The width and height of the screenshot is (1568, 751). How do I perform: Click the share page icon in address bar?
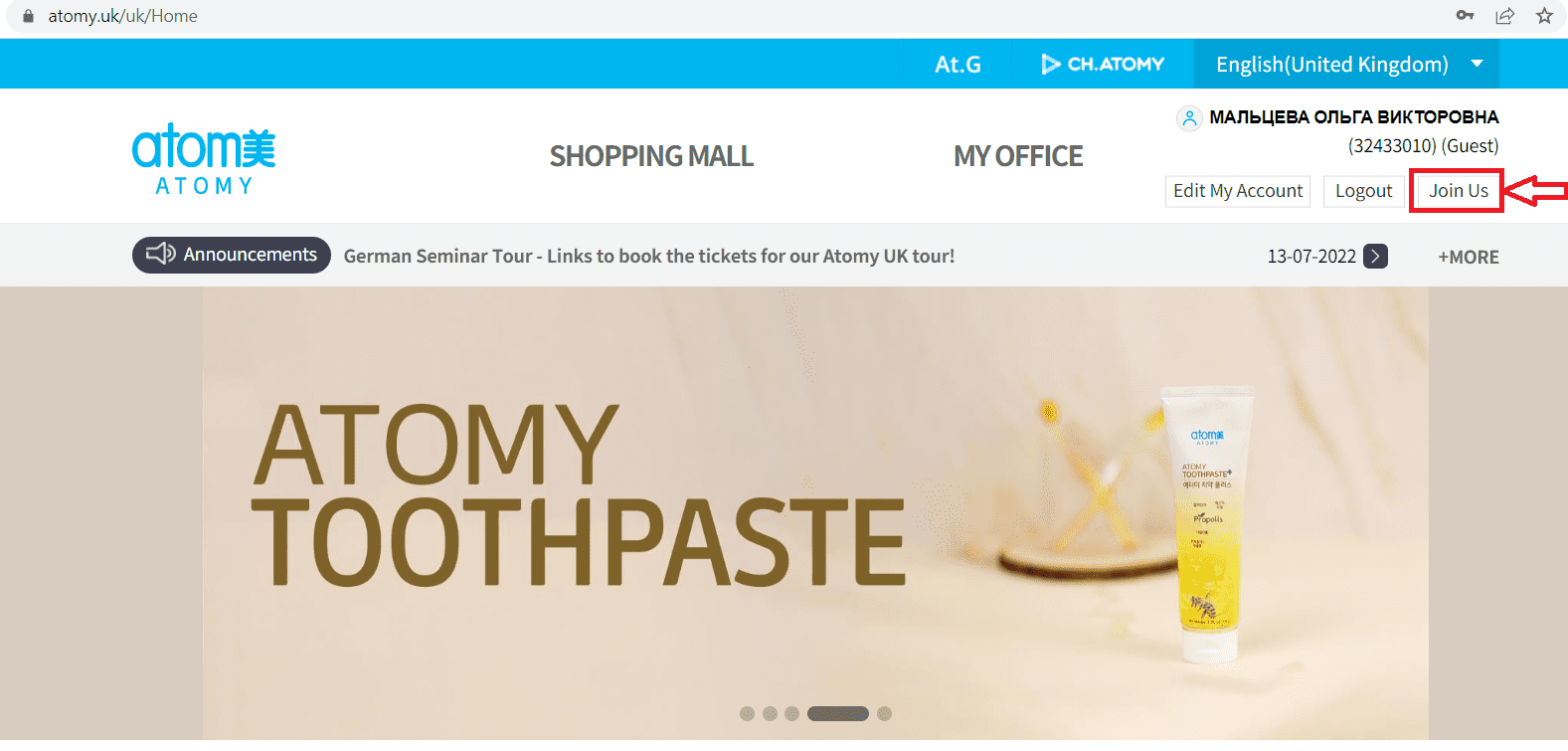tap(1504, 16)
